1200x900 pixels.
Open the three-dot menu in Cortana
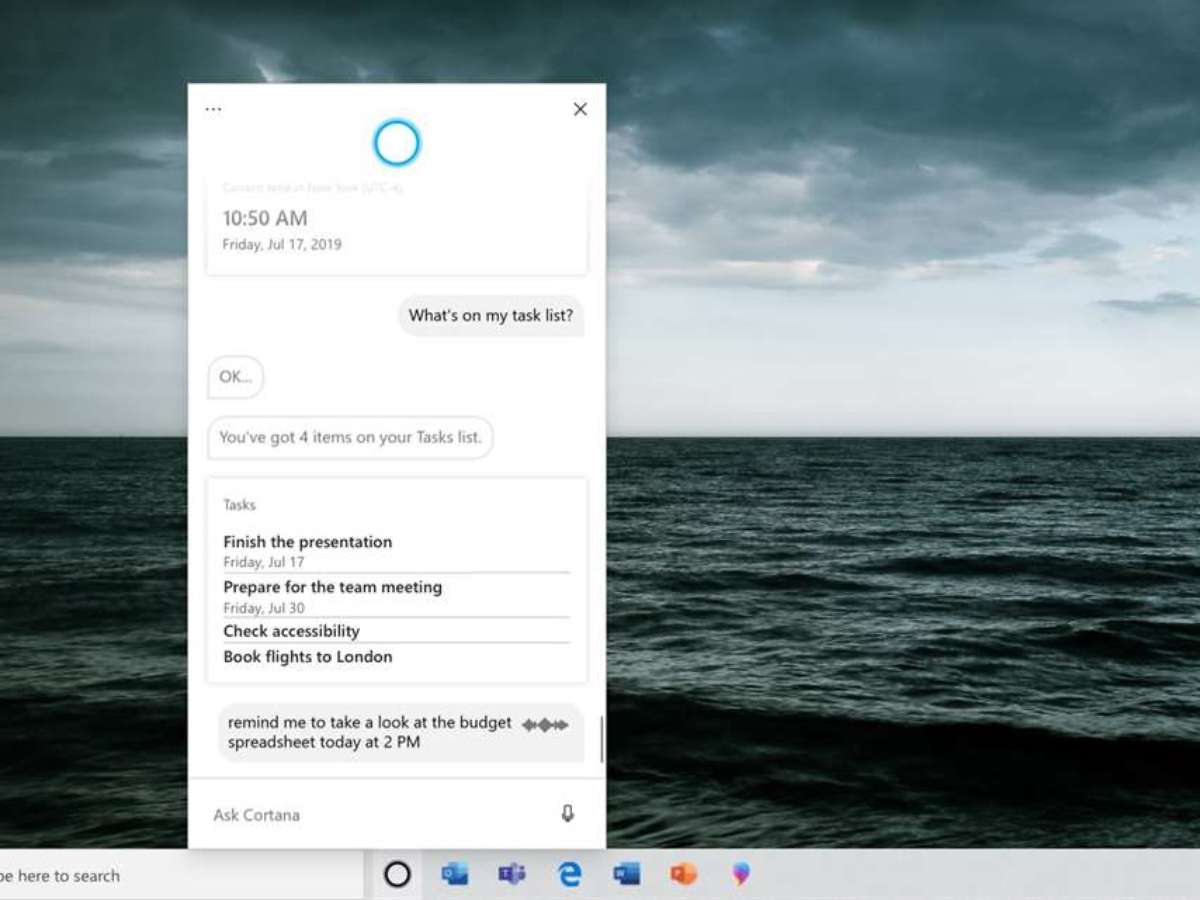213,109
